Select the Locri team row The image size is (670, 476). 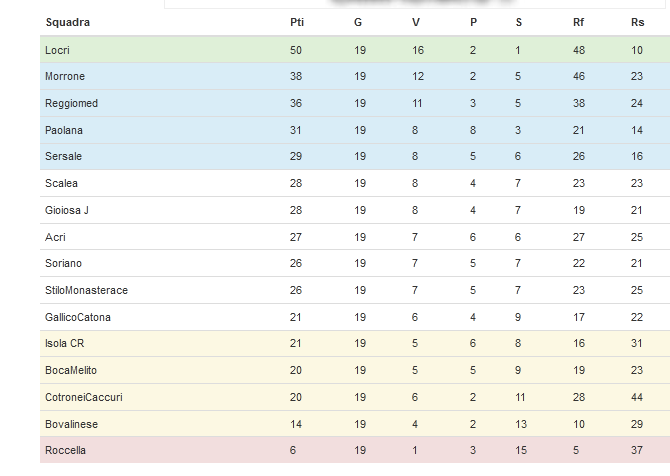[x=355, y=50]
